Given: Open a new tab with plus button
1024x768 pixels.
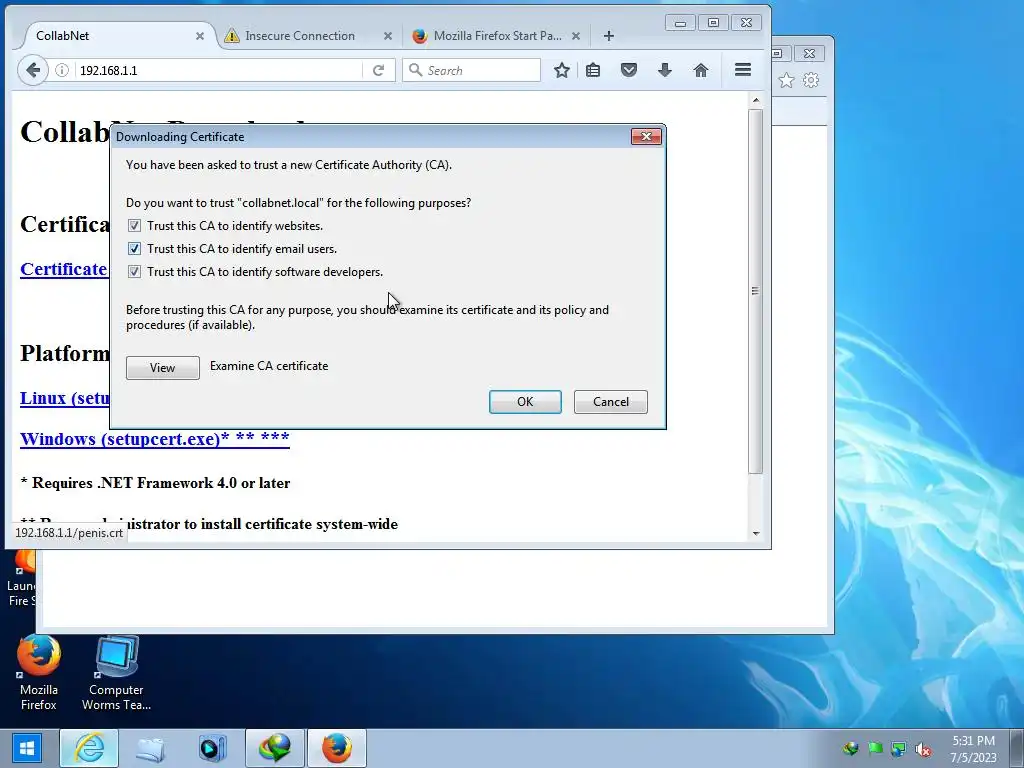Looking at the screenshot, I should click(609, 36).
